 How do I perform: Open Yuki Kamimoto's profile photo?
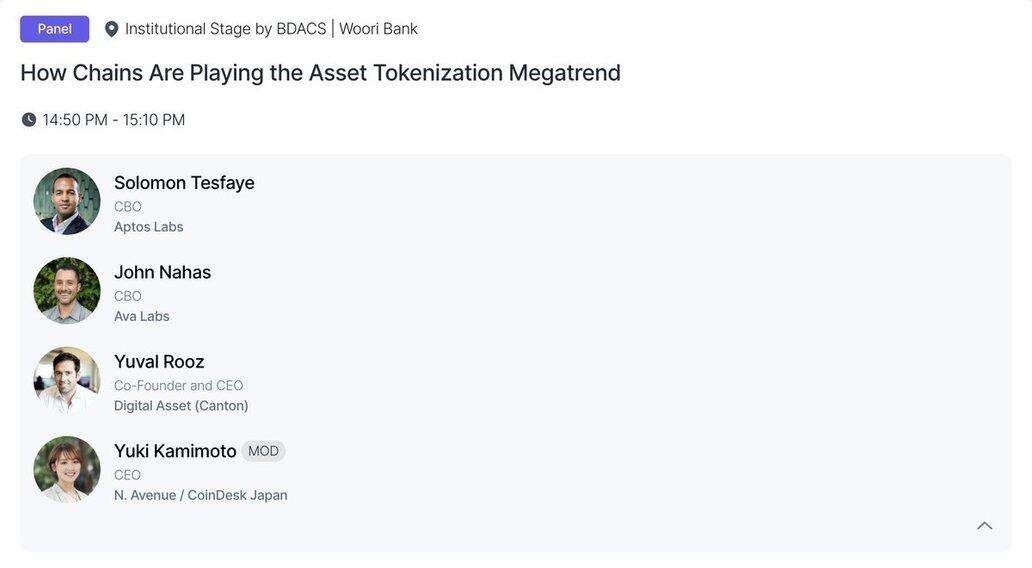click(67, 470)
